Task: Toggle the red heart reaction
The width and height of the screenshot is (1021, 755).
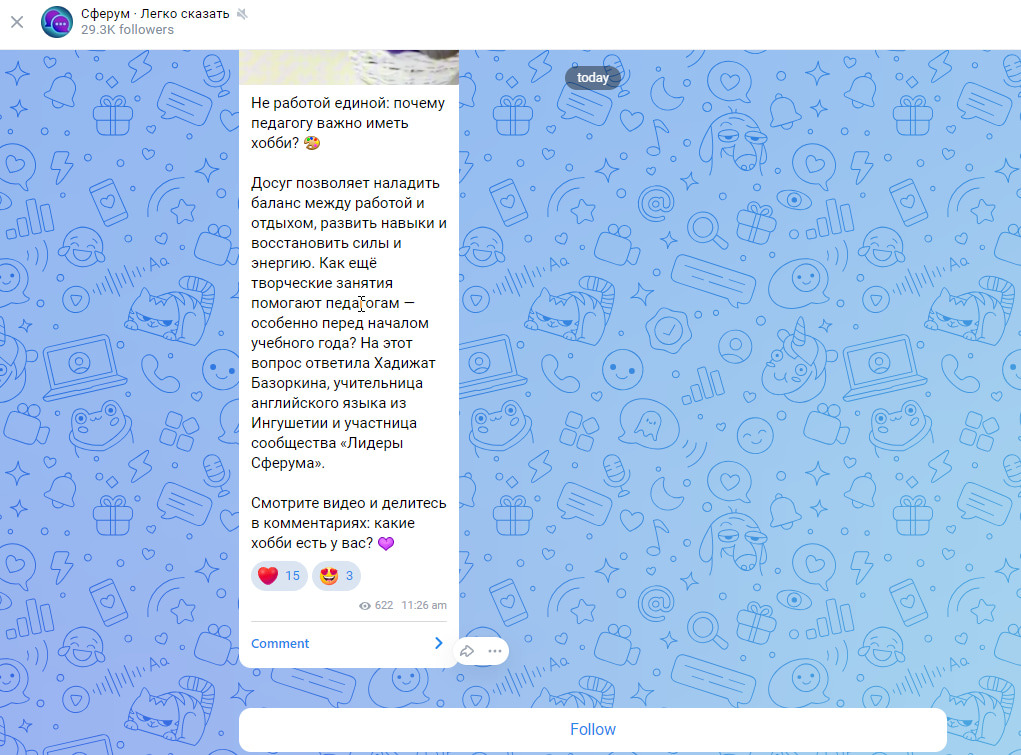Action: [x=279, y=576]
